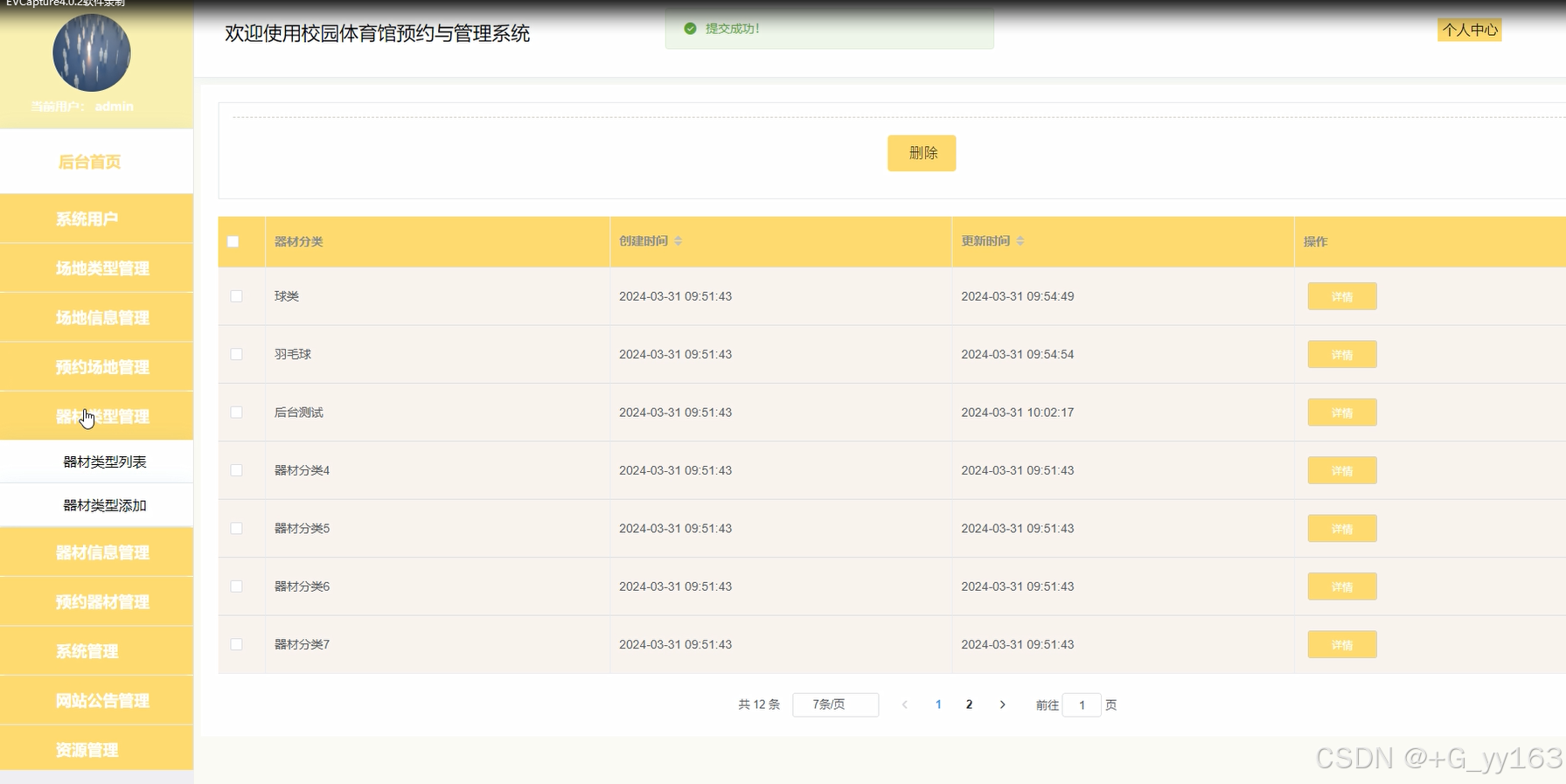Toggle the select-all checkbox in table header
The image size is (1566, 784).
coord(233,241)
